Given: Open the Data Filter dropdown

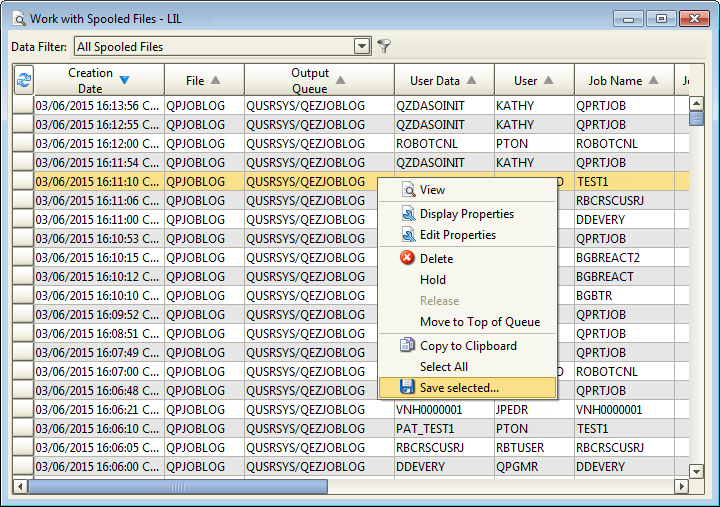Looking at the screenshot, I should tap(362, 46).
